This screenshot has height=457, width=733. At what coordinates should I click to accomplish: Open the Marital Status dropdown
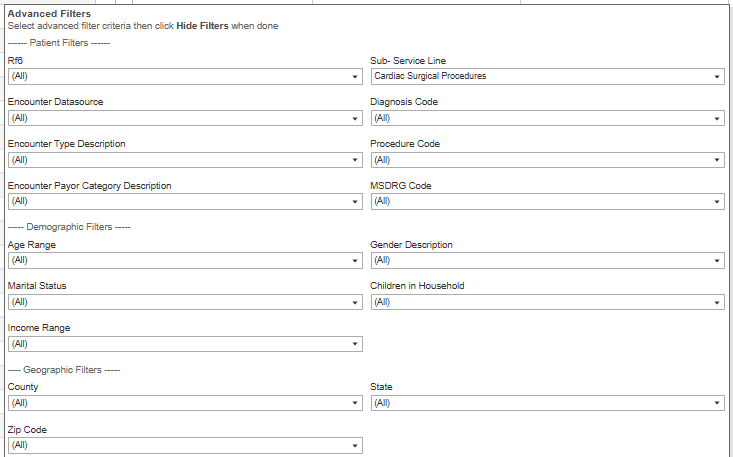[x=184, y=302]
